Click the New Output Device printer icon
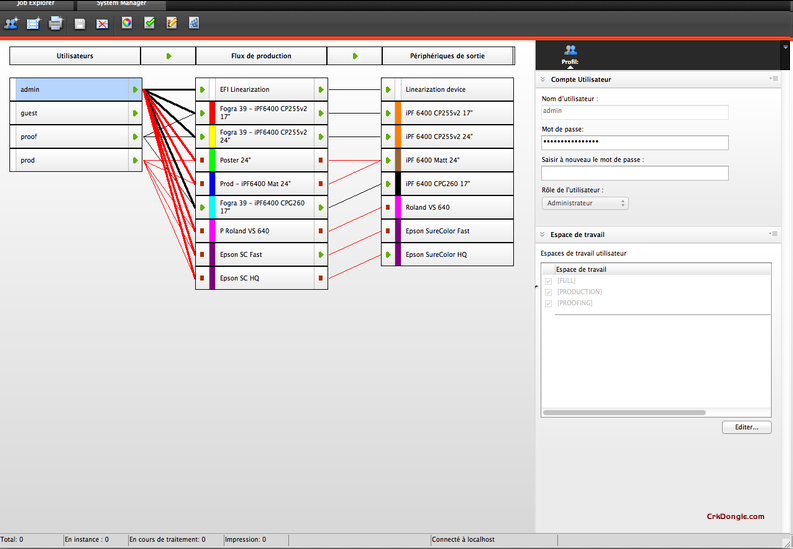Image resolution: width=793 pixels, height=549 pixels. (56, 23)
